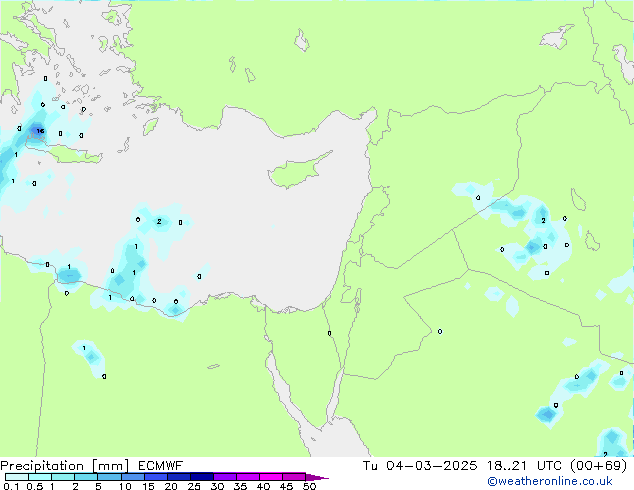Select the 0.1–0.5 mm legend swatch
The image size is (634, 490).
(x=17, y=477)
